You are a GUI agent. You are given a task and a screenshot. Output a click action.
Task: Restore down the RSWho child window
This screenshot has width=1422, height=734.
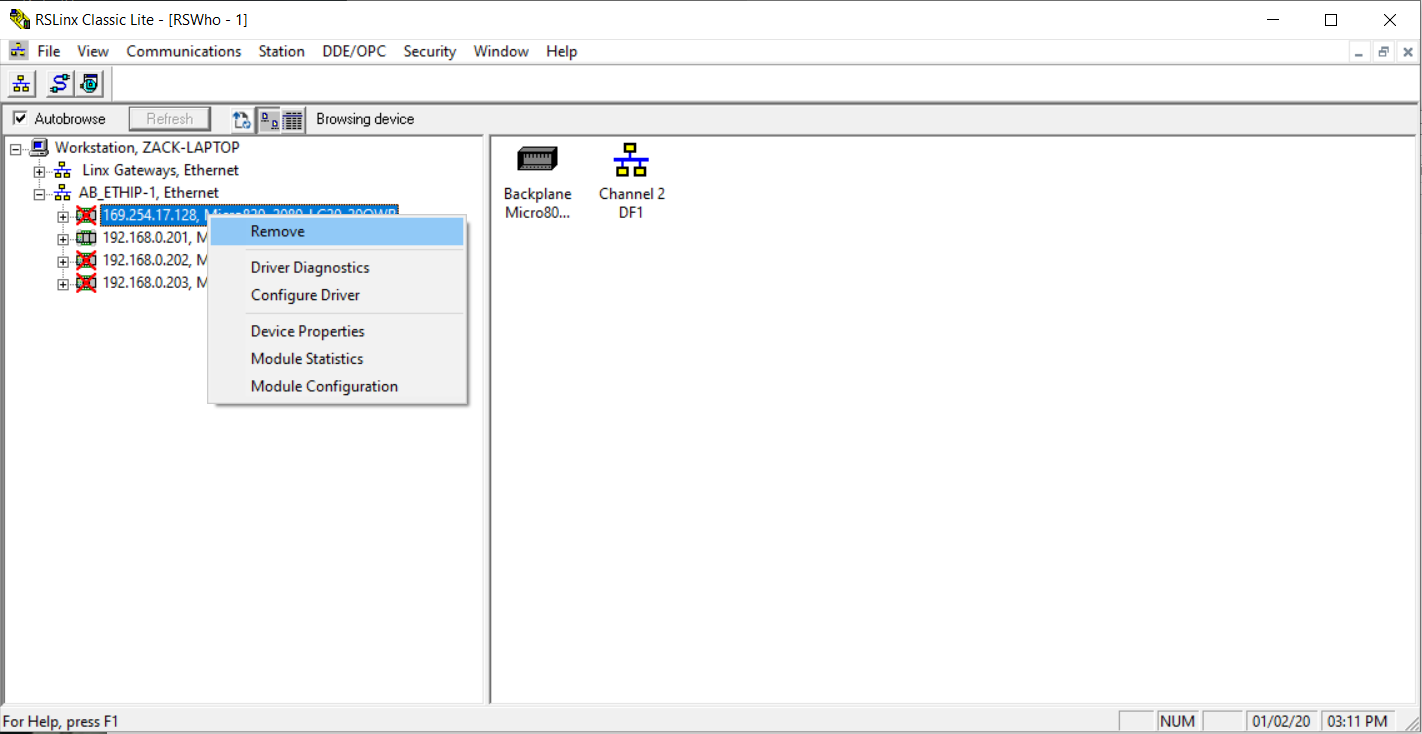click(x=1384, y=52)
